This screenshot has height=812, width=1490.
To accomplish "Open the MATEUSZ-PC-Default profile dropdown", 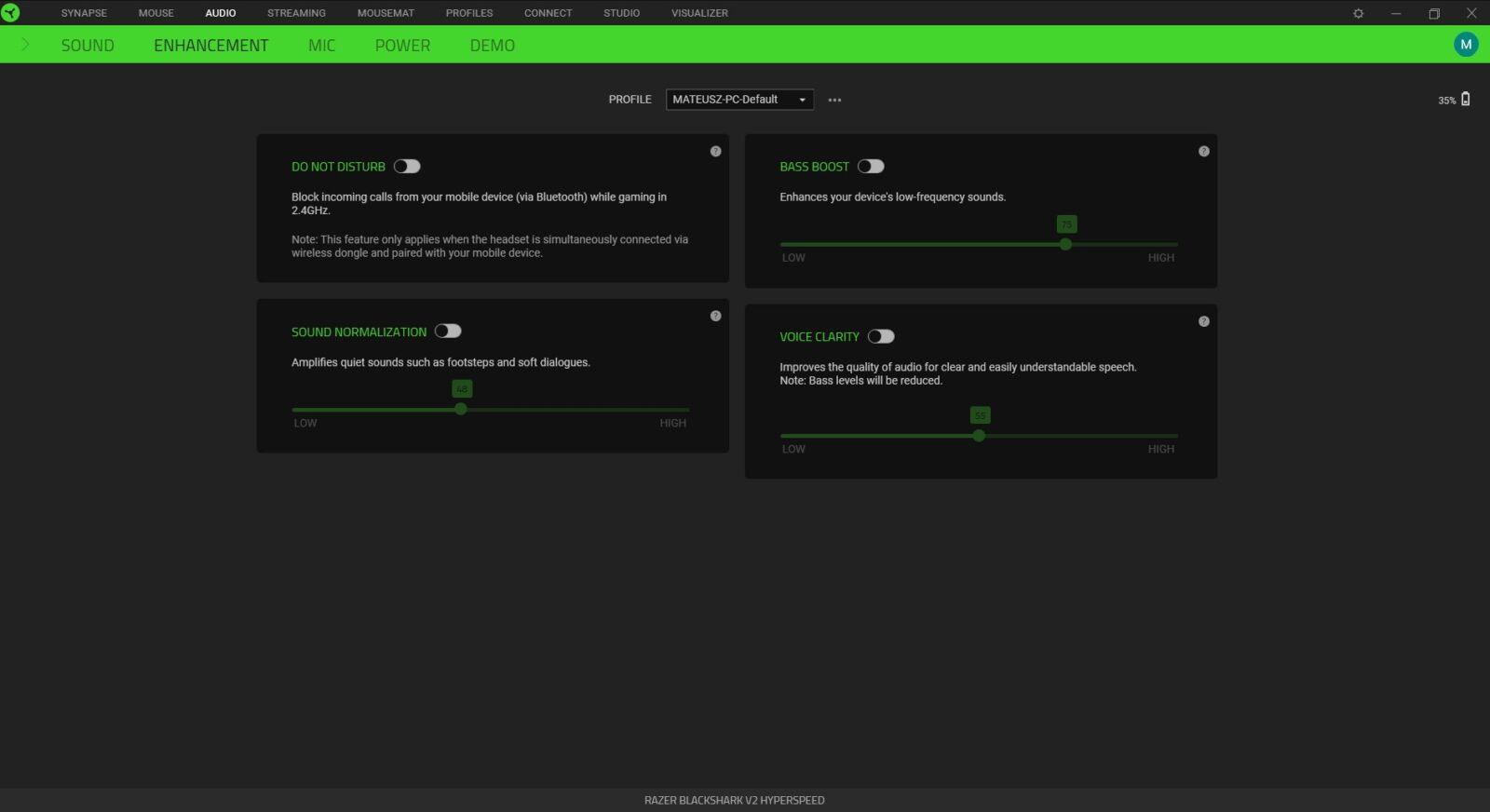I will (739, 100).
